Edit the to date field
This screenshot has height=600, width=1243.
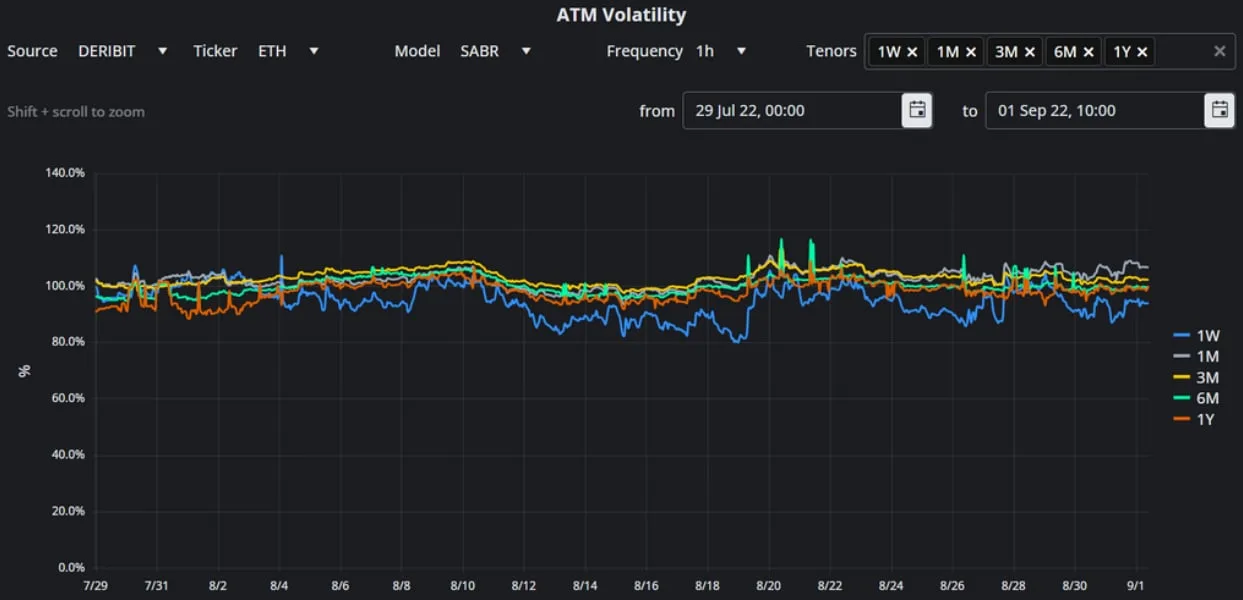point(1095,110)
